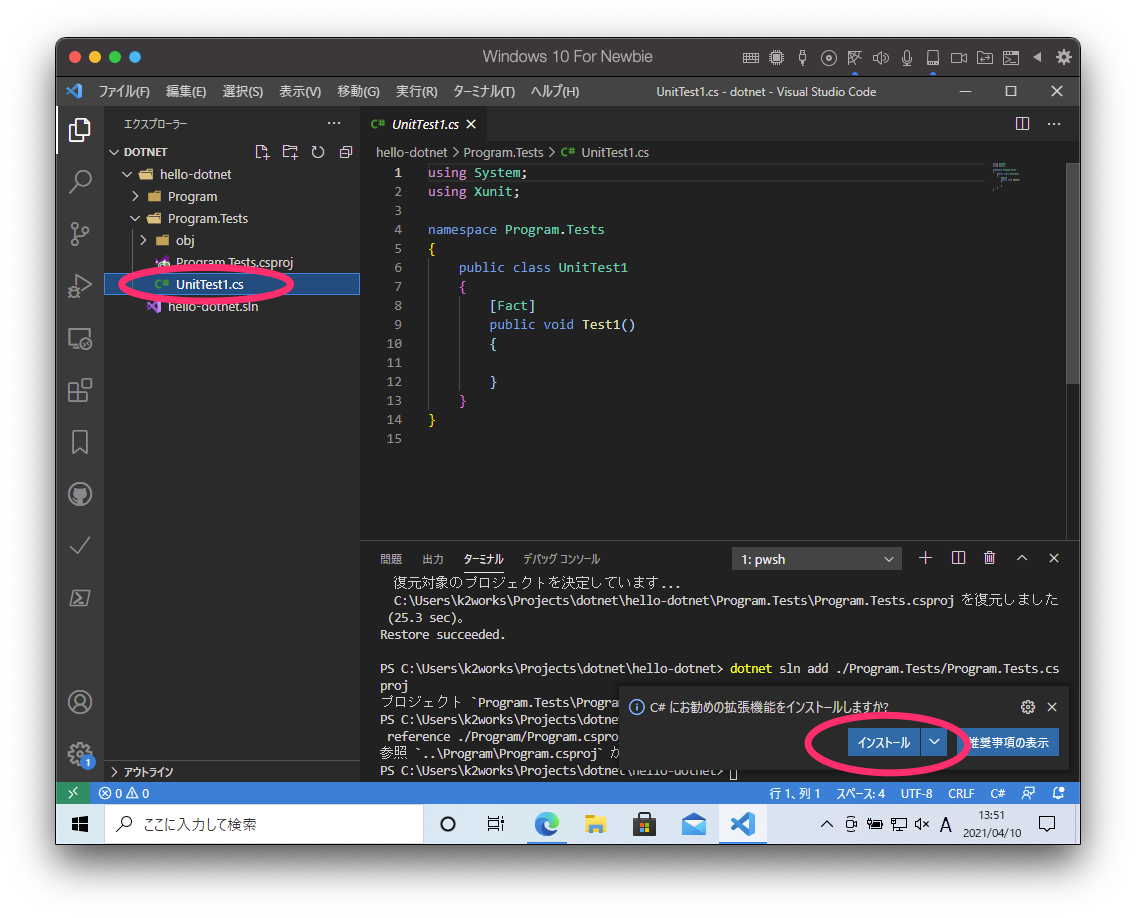This screenshot has height=918, width=1136.
Task: Open the Explorer view in activity bar
Action: [x=80, y=130]
